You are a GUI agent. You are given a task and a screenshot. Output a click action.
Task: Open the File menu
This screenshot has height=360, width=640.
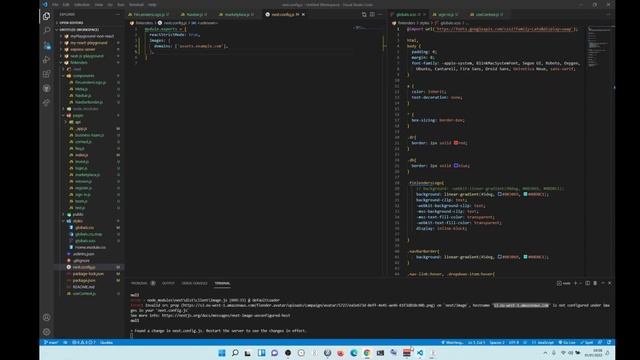[x=55, y=4]
